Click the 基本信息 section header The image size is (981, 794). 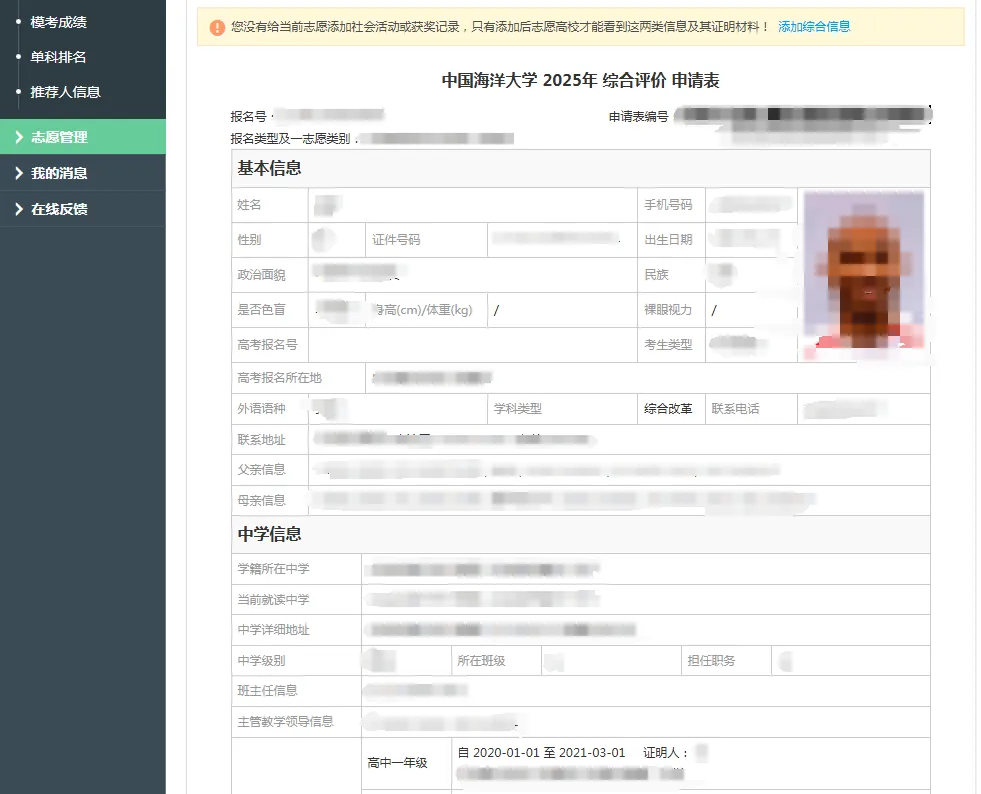tap(269, 168)
